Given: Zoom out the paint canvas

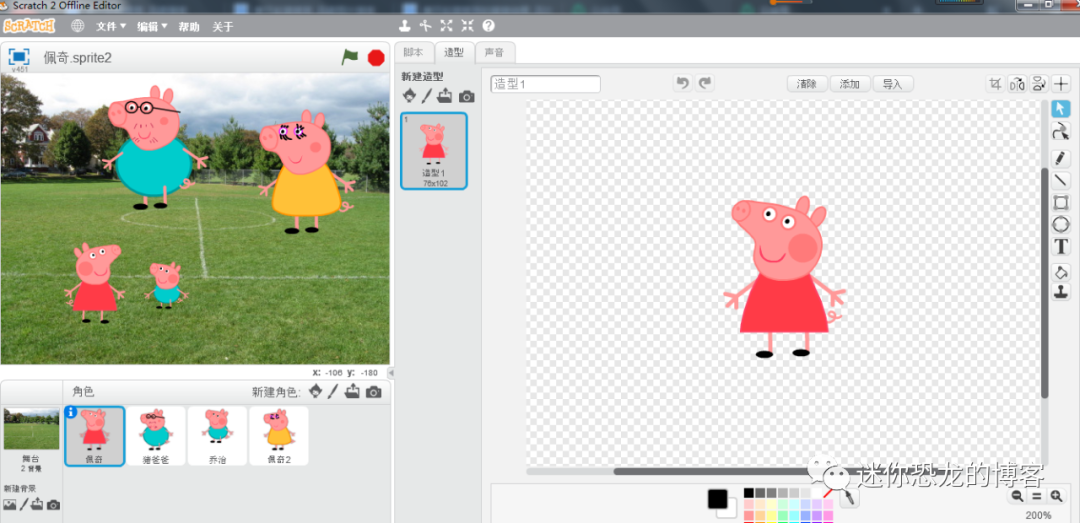Looking at the screenshot, I should click(x=1017, y=496).
